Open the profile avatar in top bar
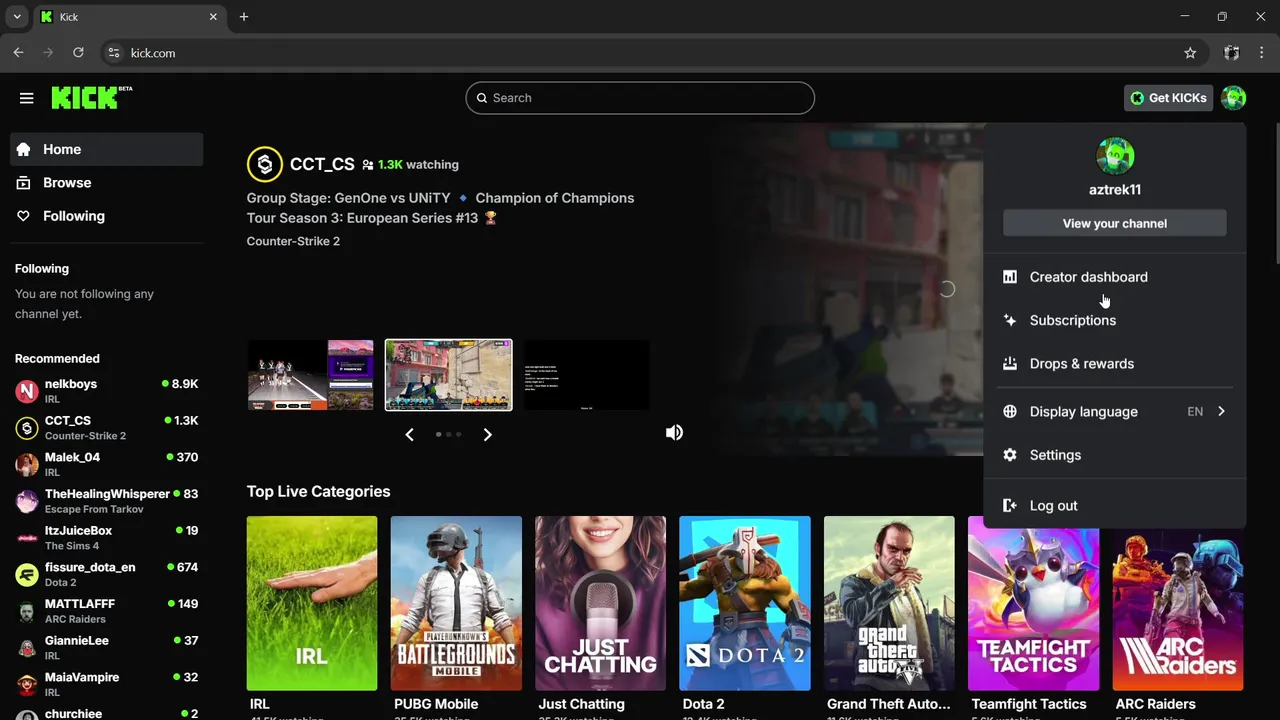 pyautogui.click(x=1234, y=98)
